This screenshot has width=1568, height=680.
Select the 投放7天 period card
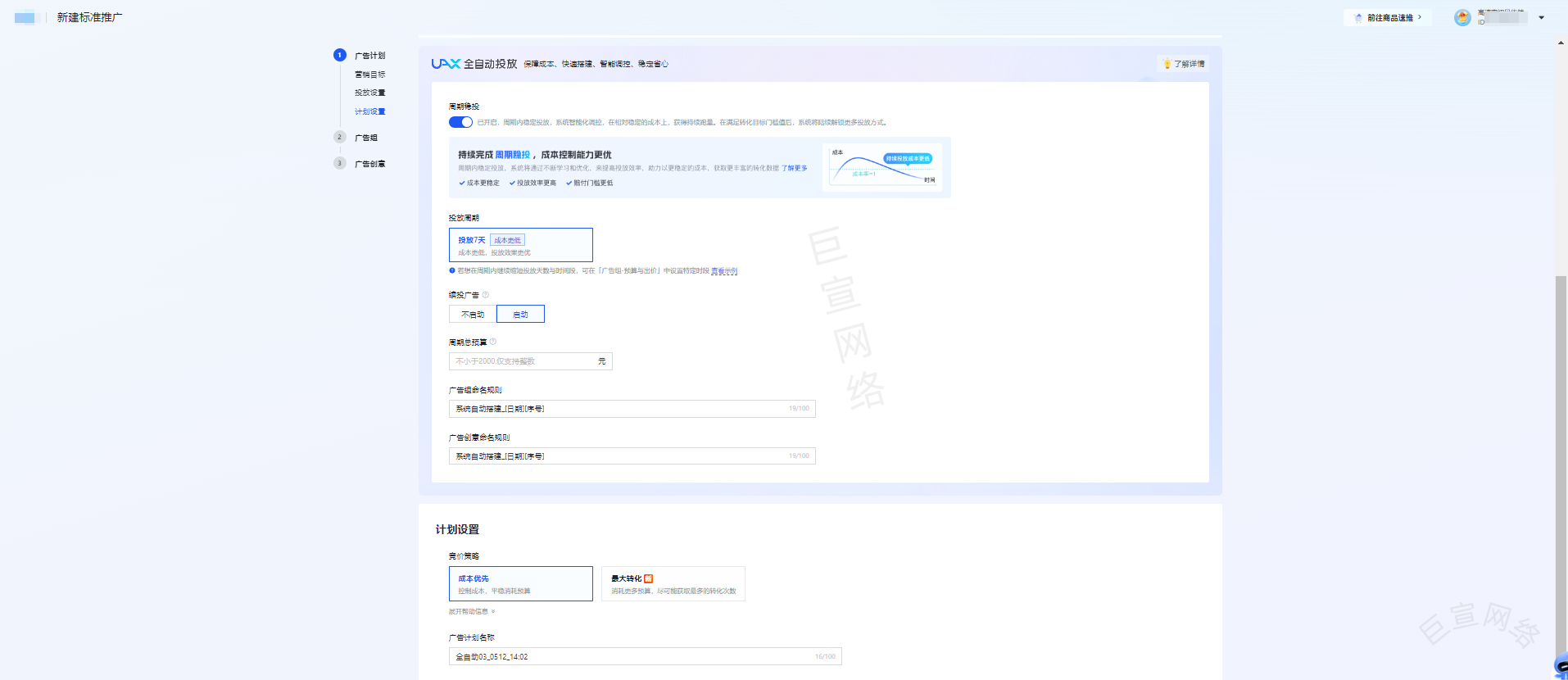coord(520,245)
